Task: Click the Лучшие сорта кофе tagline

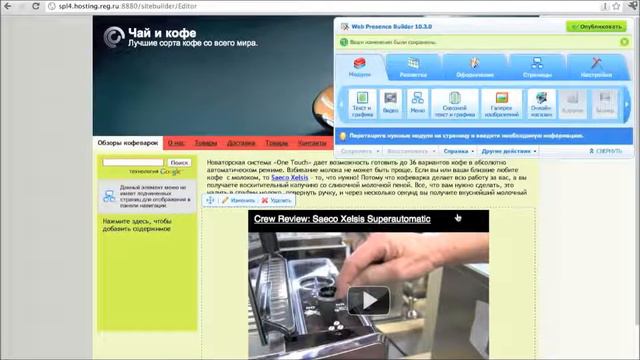Action: (193, 43)
